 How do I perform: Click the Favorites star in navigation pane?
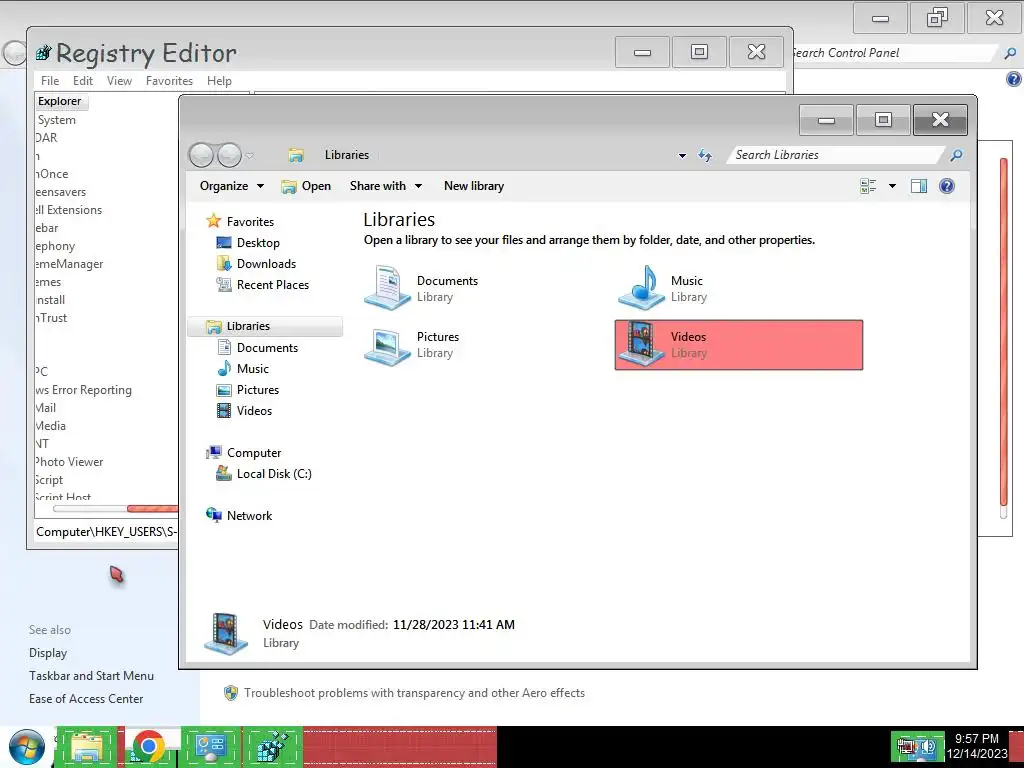[214, 221]
